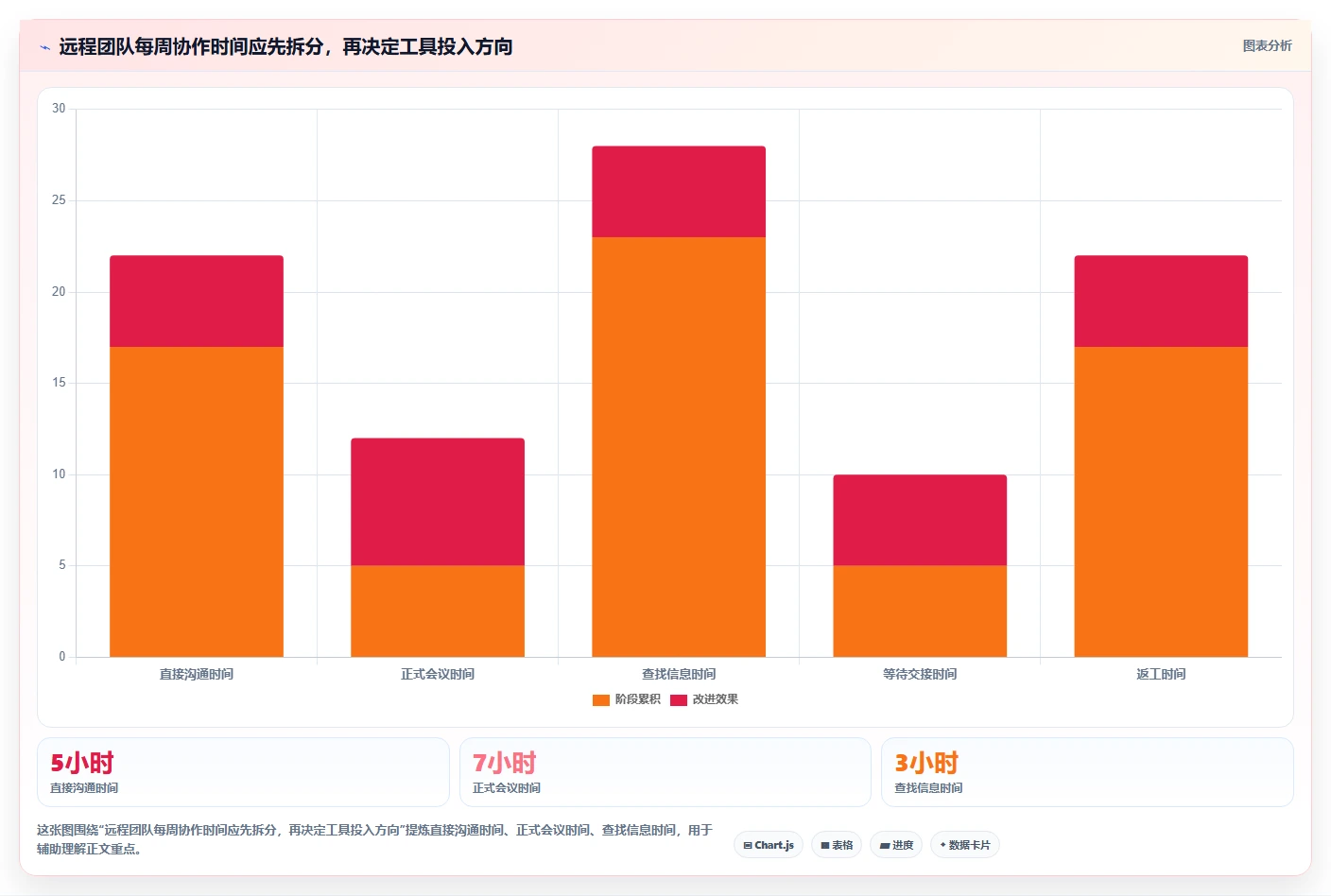Click the 正式会议时间 x-axis label
This screenshot has width=1331, height=896.
pyautogui.click(x=438, y=674)
